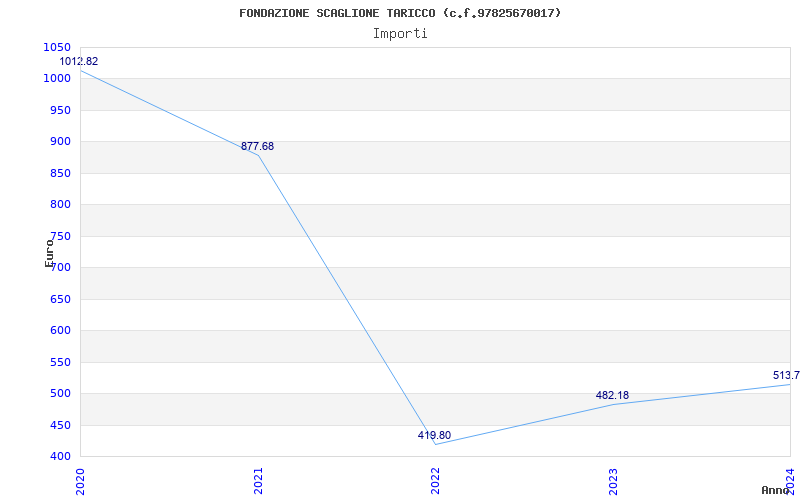Click the 650 y-axis tick label
The image size is (800, 500).
60,299
